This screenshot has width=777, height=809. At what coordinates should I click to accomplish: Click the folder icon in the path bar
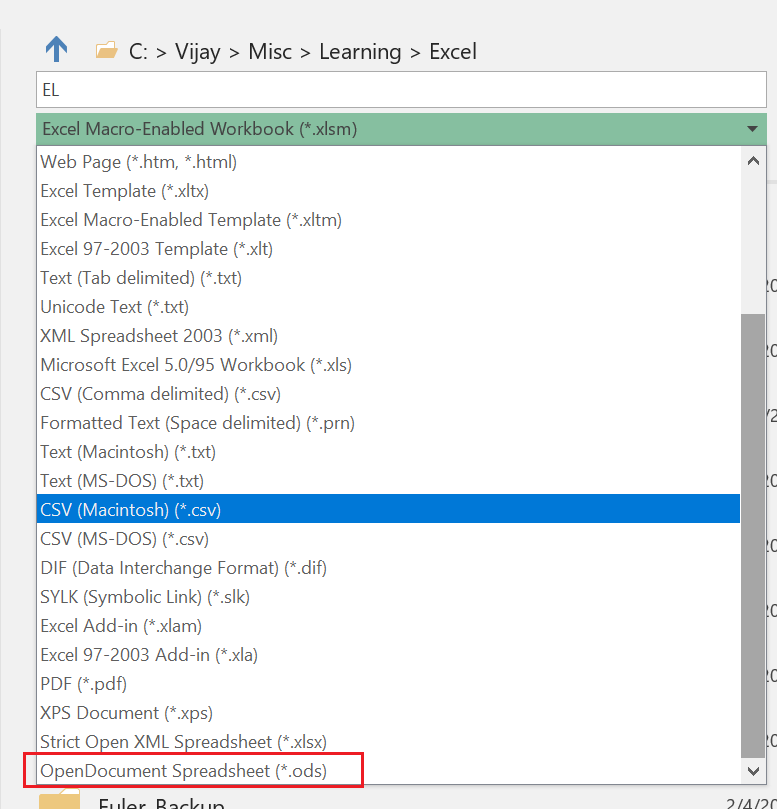tap(106, 51)
